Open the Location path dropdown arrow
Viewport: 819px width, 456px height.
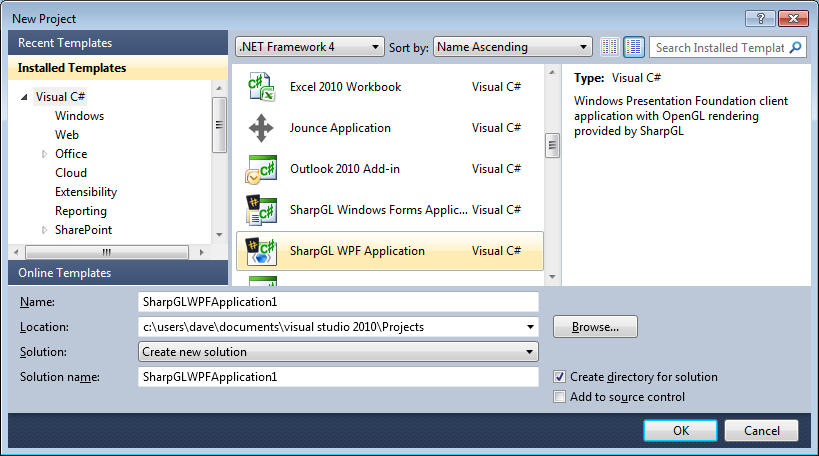coord(530,327)
